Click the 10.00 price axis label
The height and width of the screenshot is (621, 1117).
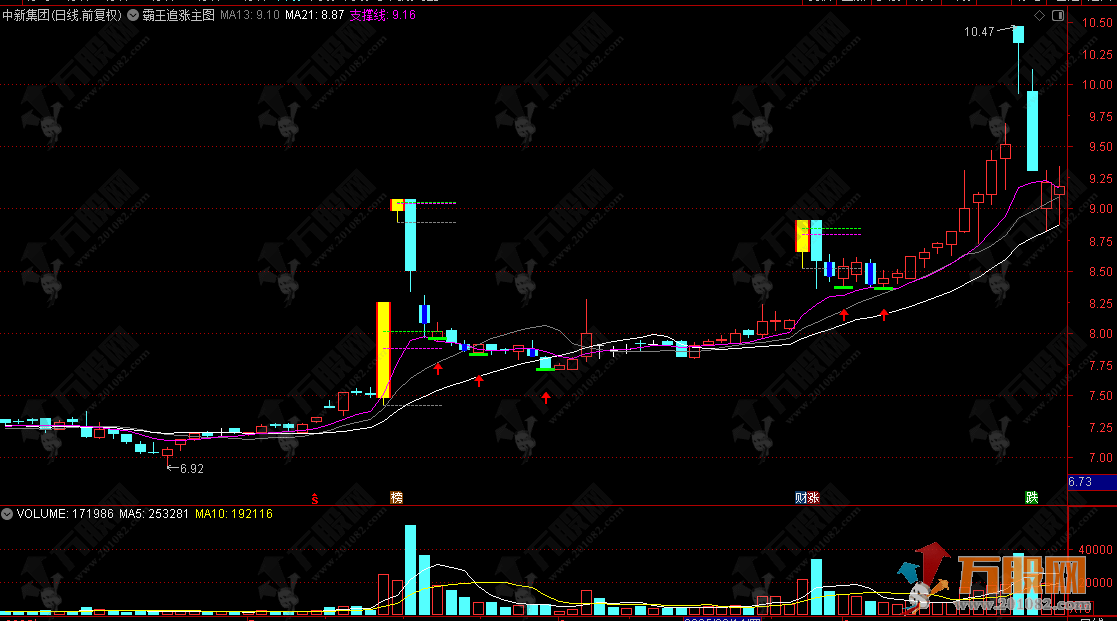coord(1097,85)
